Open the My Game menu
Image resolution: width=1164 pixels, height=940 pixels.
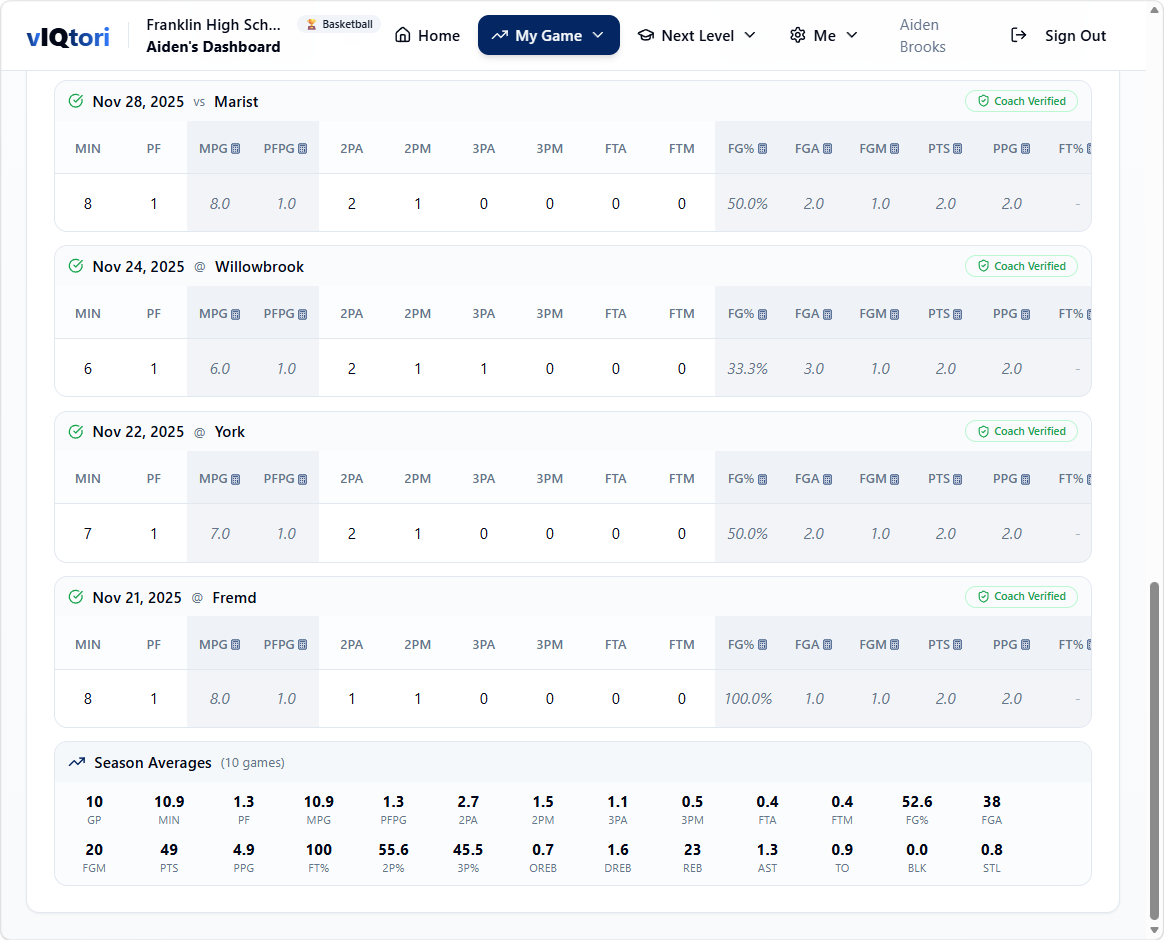[549, 35]
